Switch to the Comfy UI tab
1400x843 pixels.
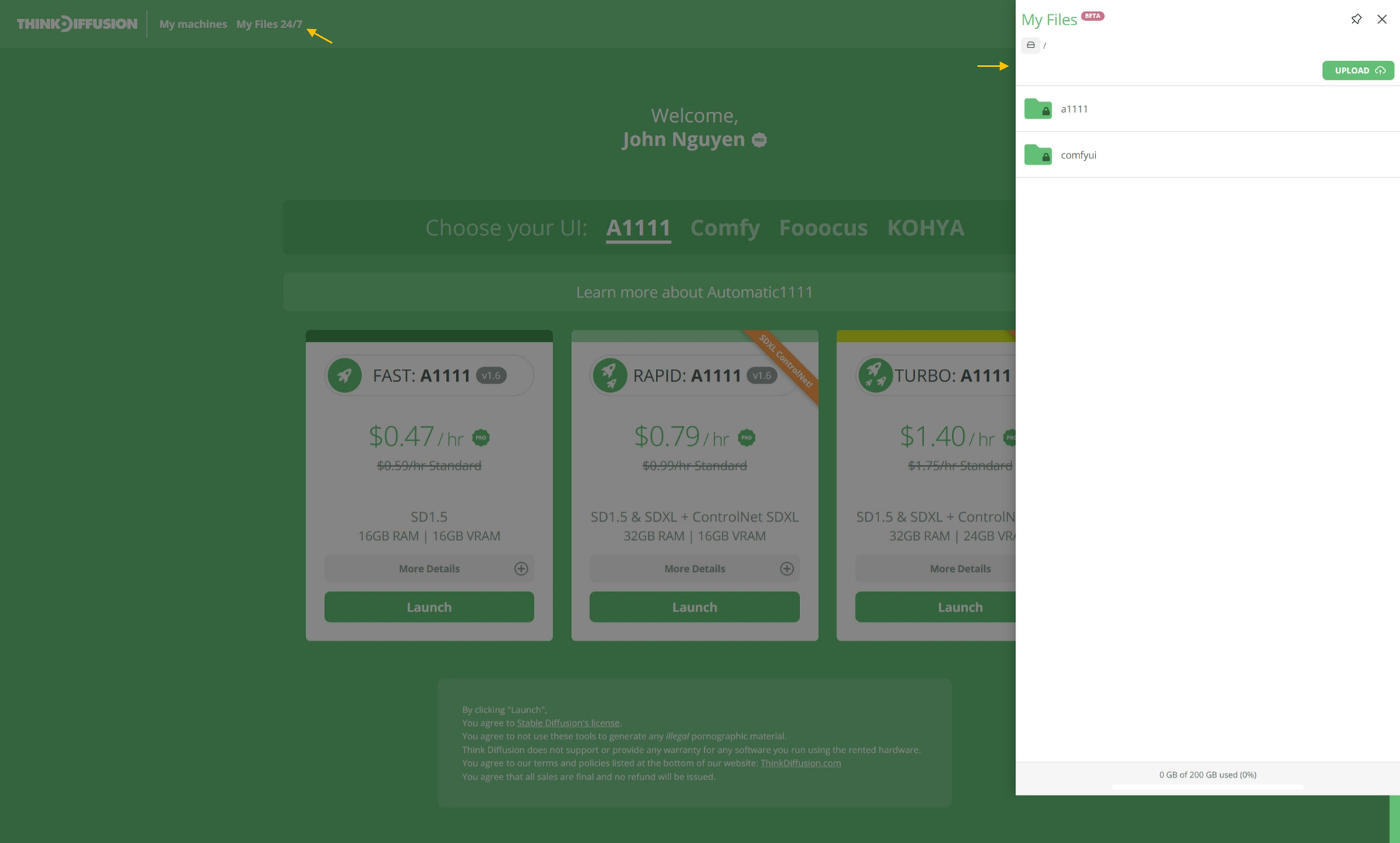[724, 228]
